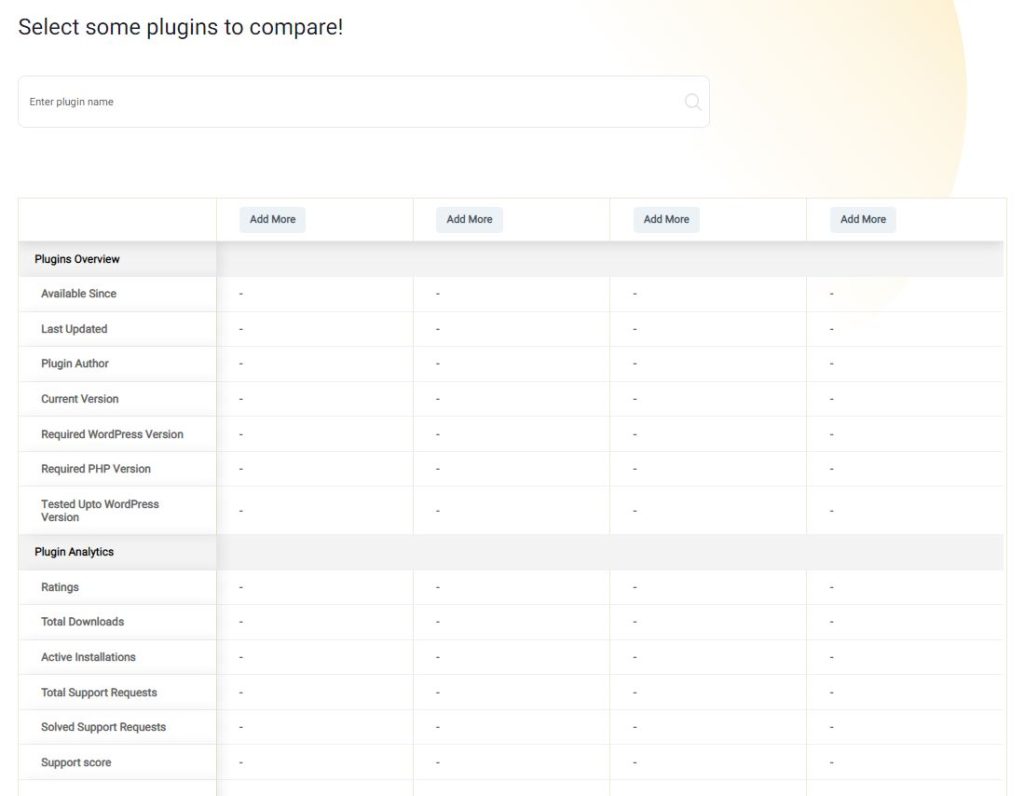Viewport: 1024px width, 796px height.
Task: Focus the 'Enter plugin name' search field
Action: (350, 102)
